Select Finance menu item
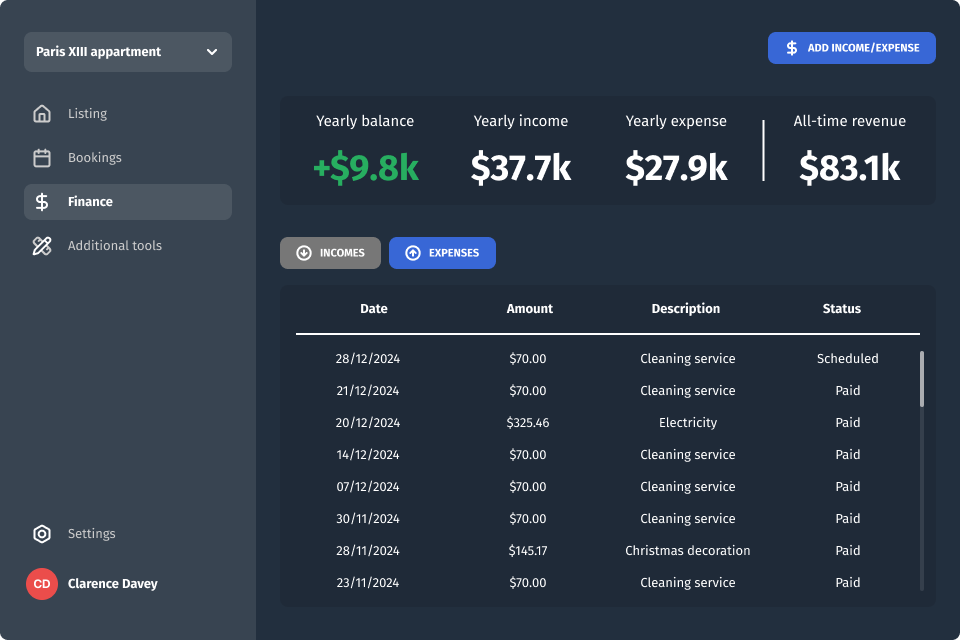The height and width of the screenshot is (640, 960). pyautogui.click(x=128, y=201)
